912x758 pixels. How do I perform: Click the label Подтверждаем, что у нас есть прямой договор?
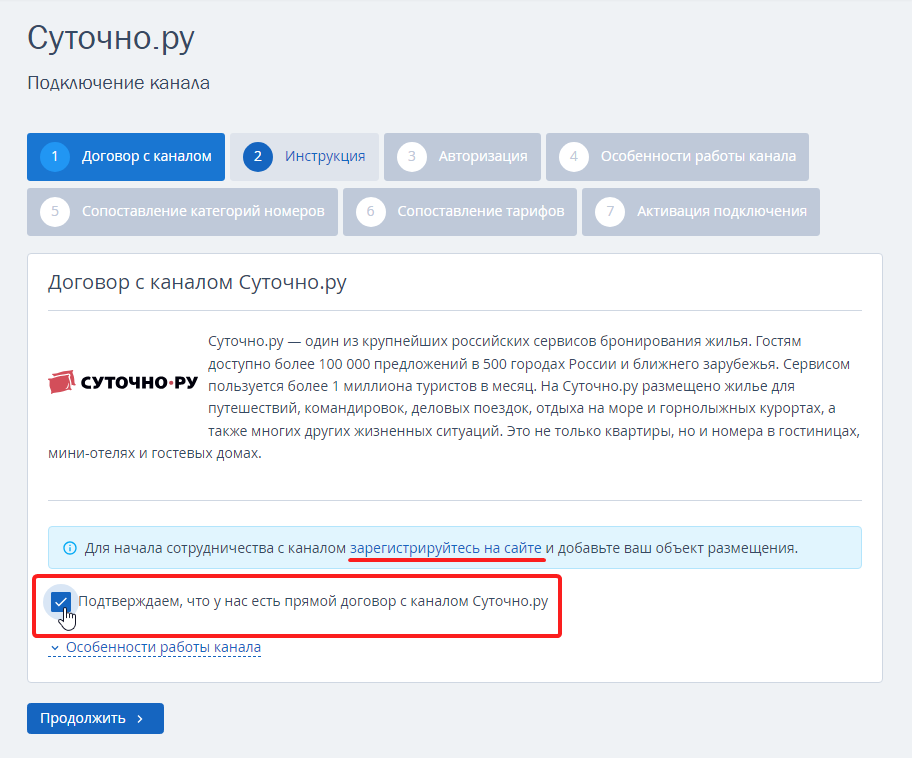(313, 601)
